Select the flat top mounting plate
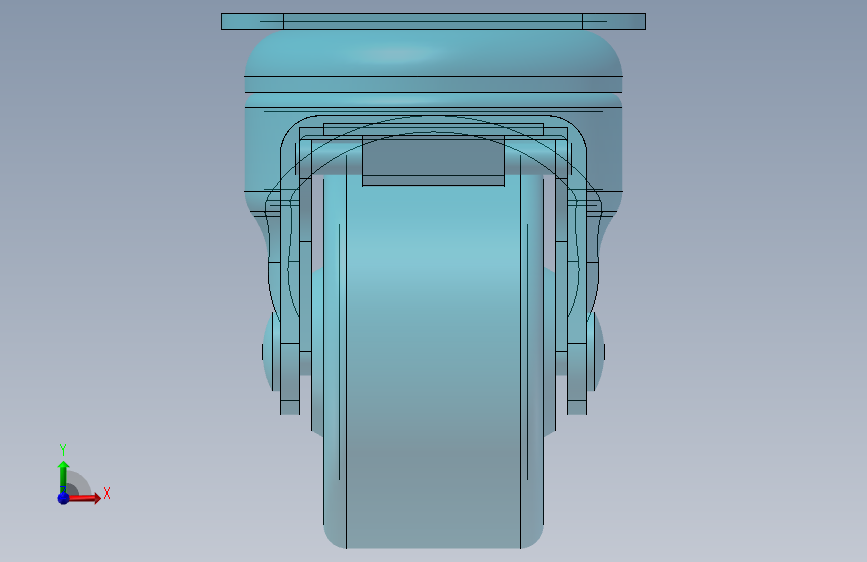867x562 pixels. point(433,22)
